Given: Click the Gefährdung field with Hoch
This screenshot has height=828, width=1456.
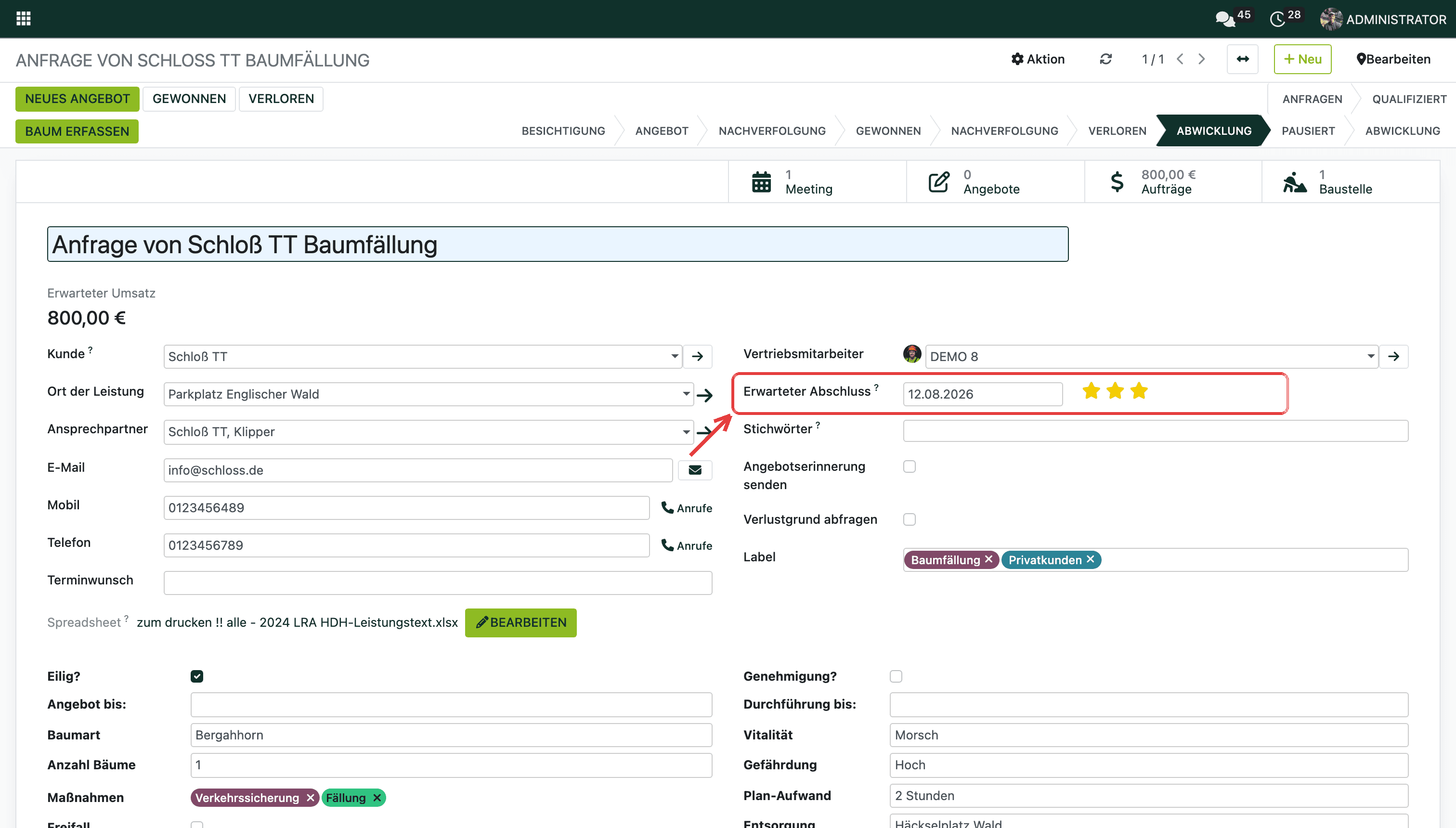Looking at the screenshot, I should (x=1149, y=765).
